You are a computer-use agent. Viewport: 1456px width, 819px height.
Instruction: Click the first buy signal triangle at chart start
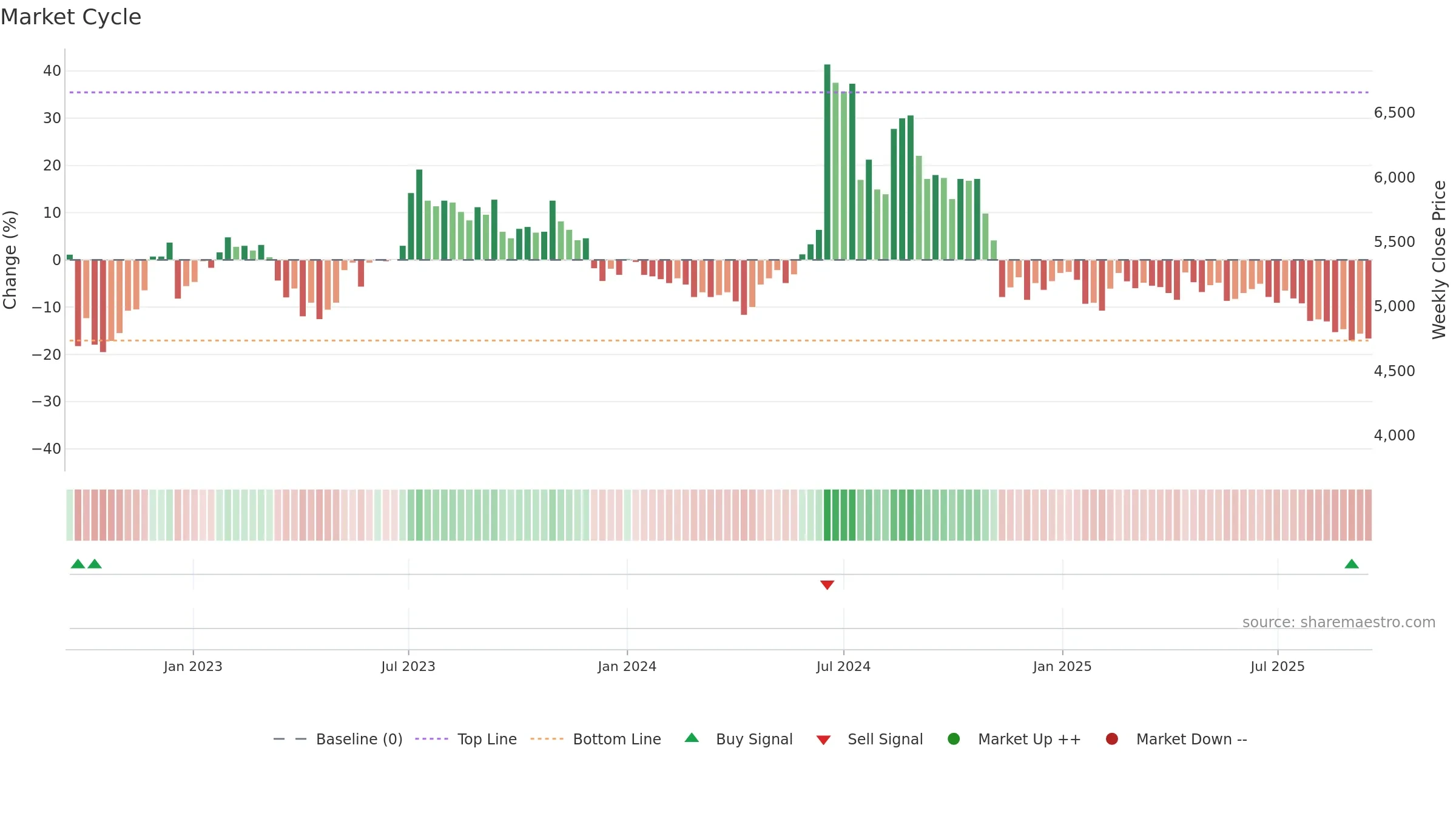[x=78, y=564]
